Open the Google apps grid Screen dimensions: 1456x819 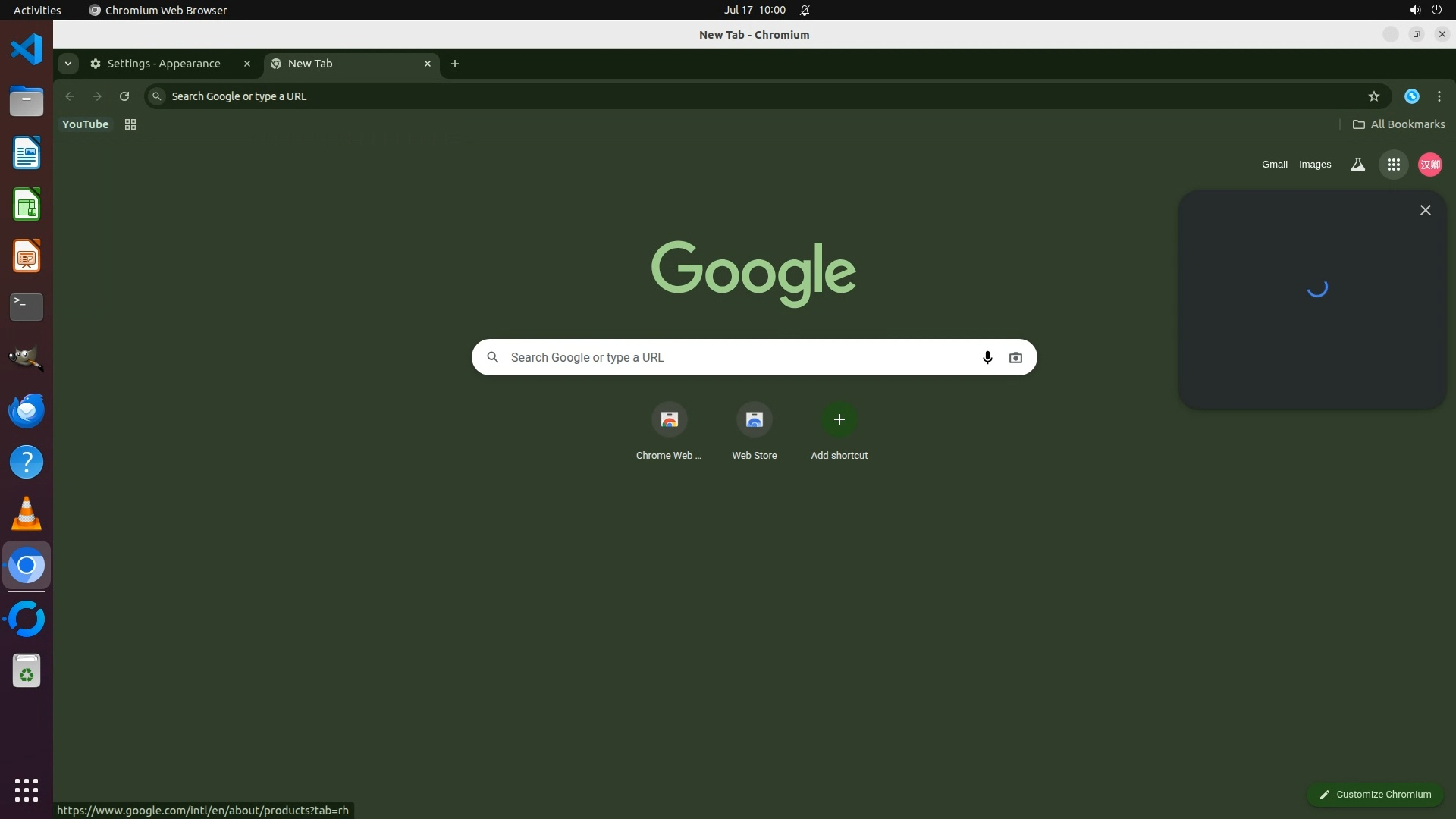coord(1393,165)
